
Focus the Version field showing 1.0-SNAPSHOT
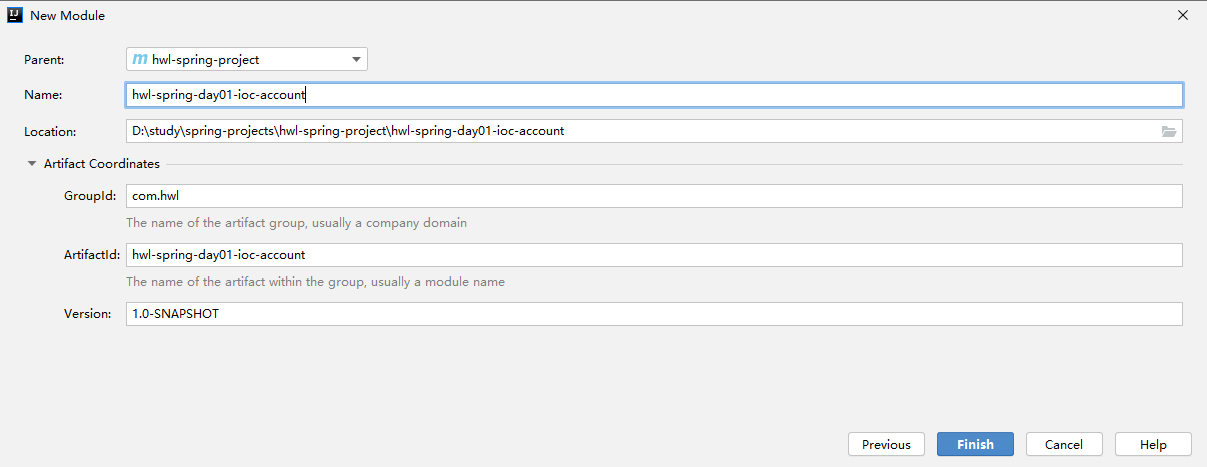point(654,314)
